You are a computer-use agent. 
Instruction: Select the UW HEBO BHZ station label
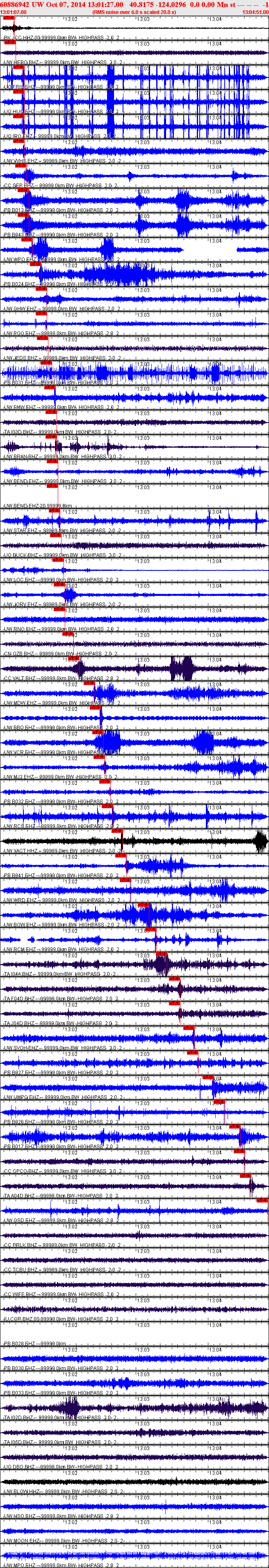click(63, 62)
